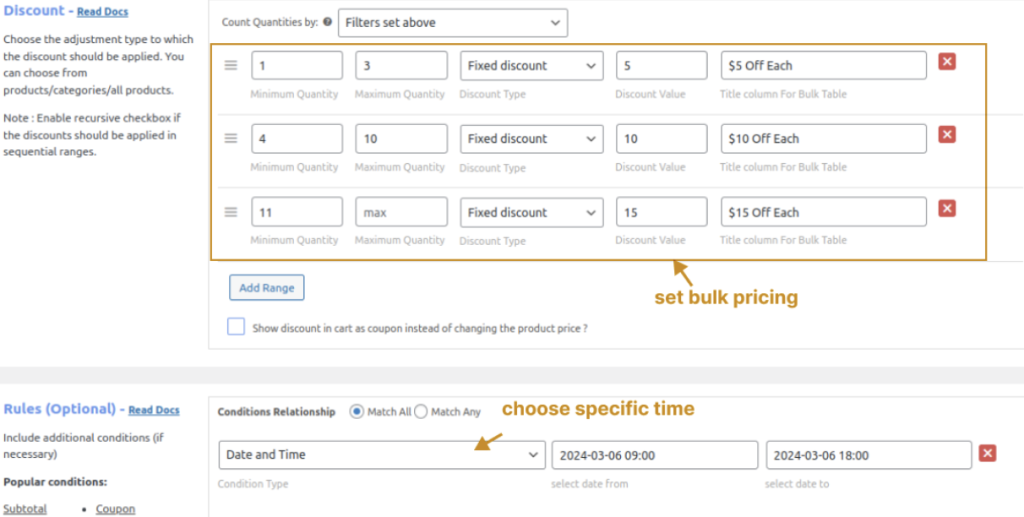Remove the 1 to 3 quantity range row

(947, 61)
